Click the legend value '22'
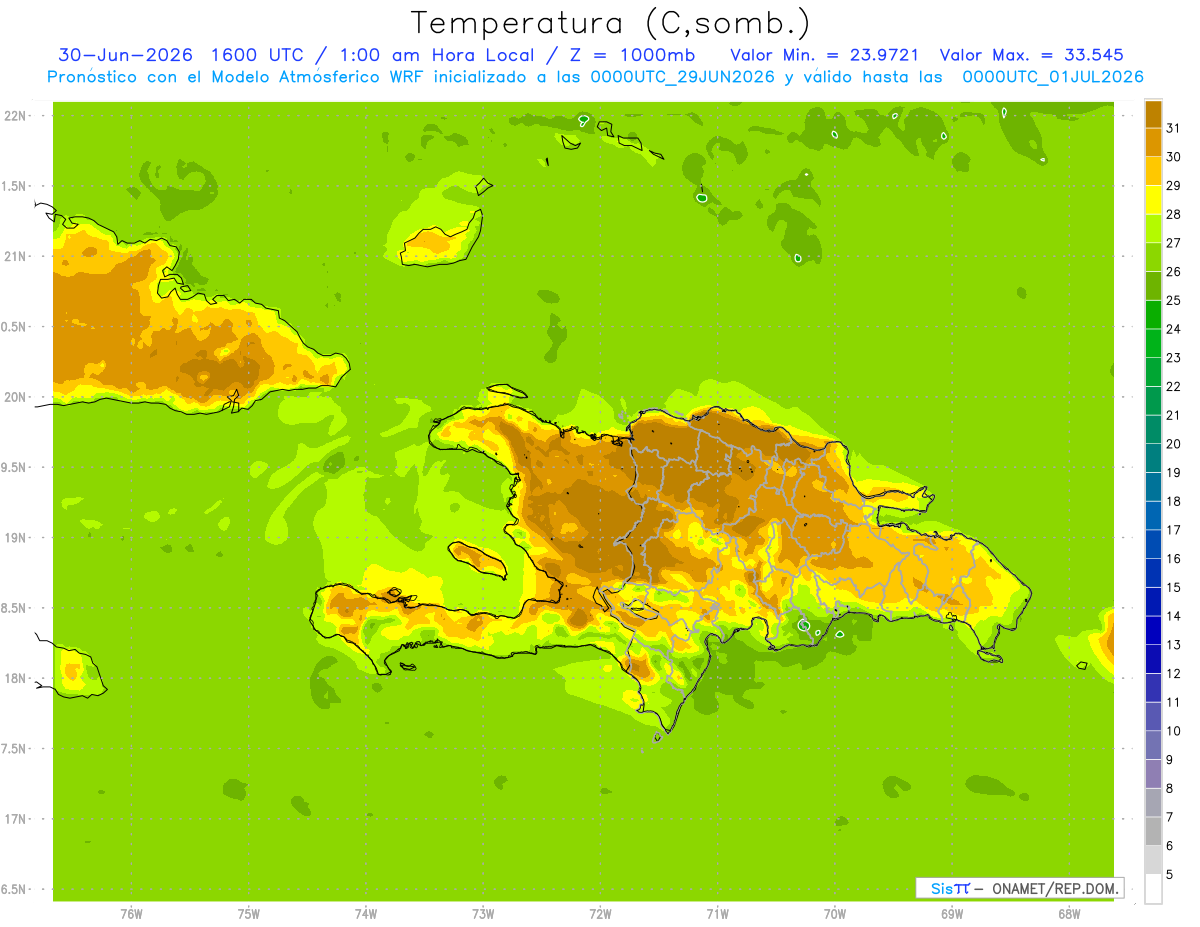The width and height of the screenshot is (1200, 927). pyautogui.click(x=1173, y=386)
